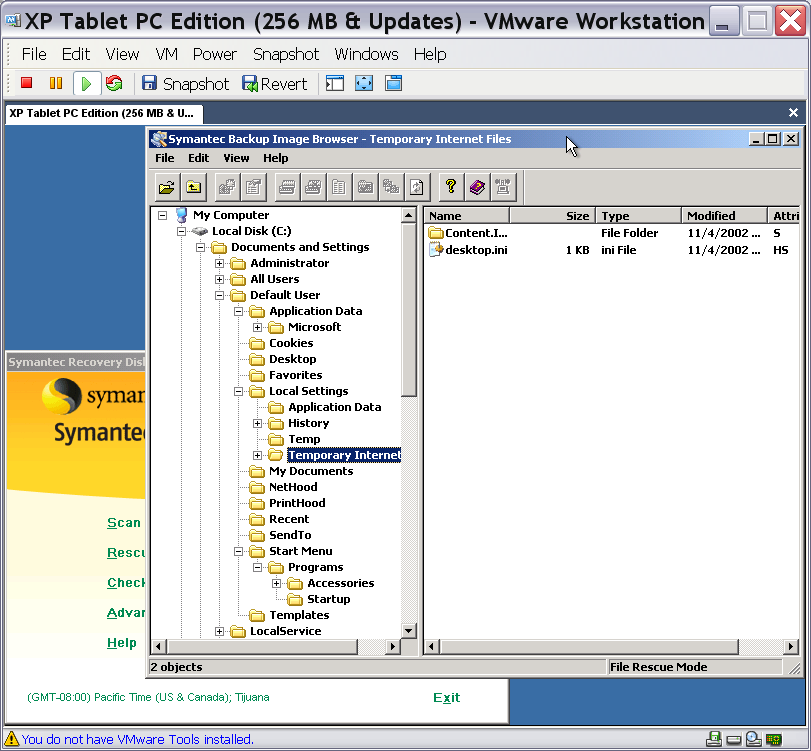Image resolution: width=811 pixels, height=751 pixels.
Task: Click the yellow question mark help icon
Action: 451,186
